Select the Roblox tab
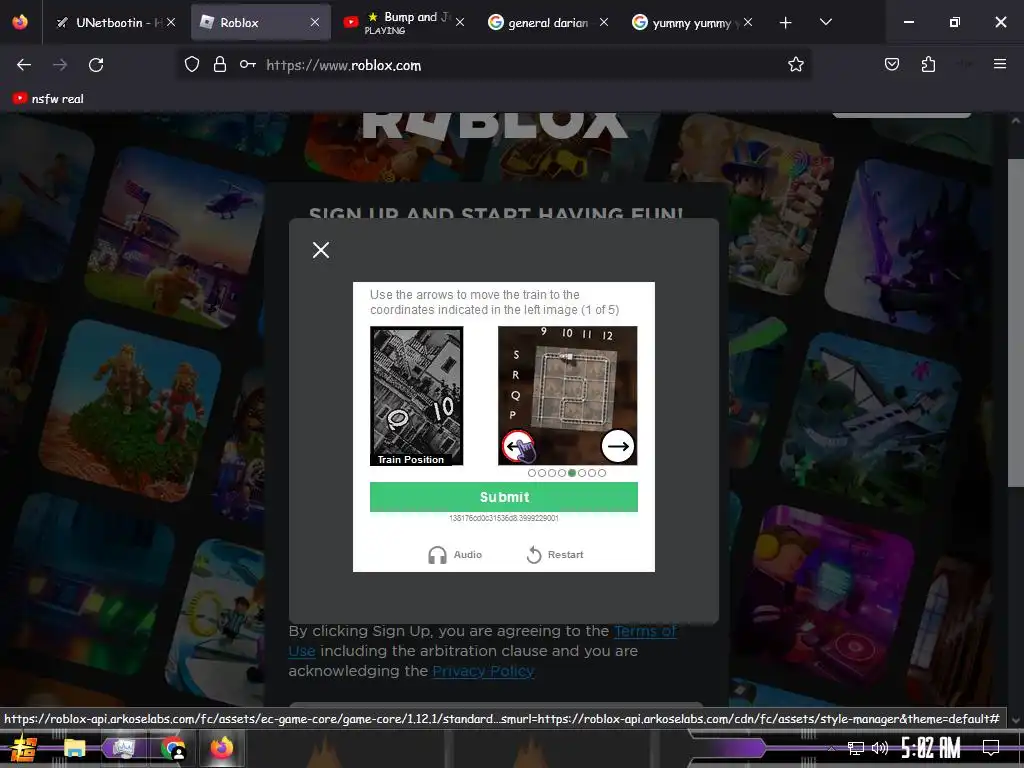This screenshot has width=1024, height=768. 260,22
